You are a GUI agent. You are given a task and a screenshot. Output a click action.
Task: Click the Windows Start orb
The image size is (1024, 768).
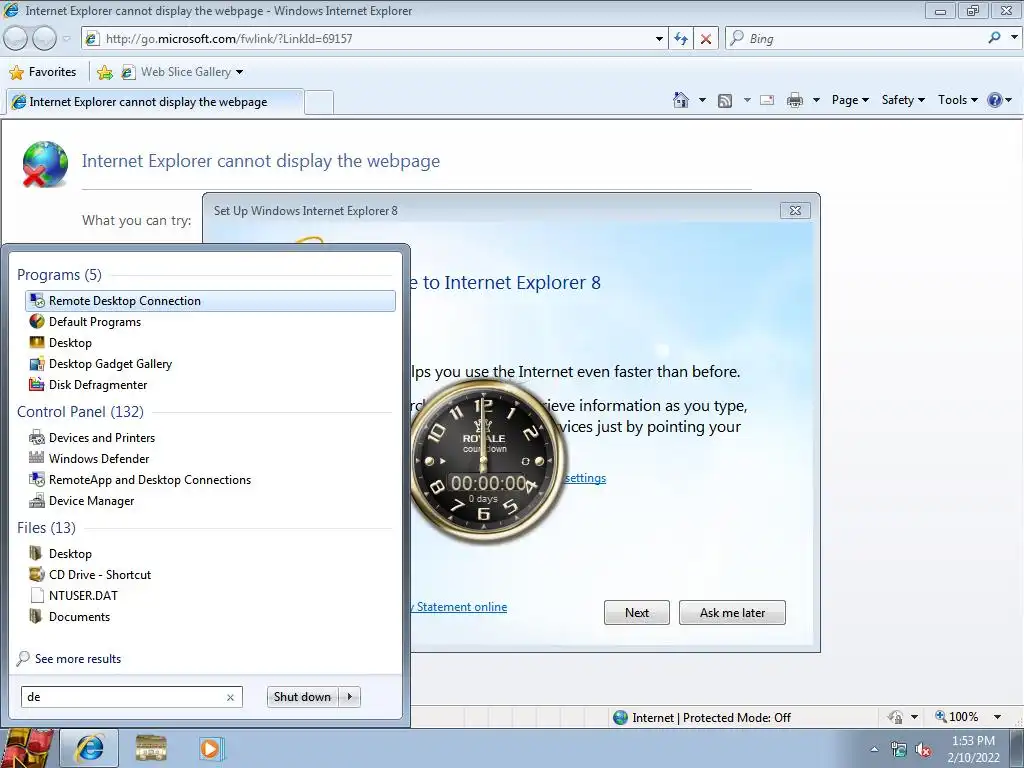click(26, 748)
